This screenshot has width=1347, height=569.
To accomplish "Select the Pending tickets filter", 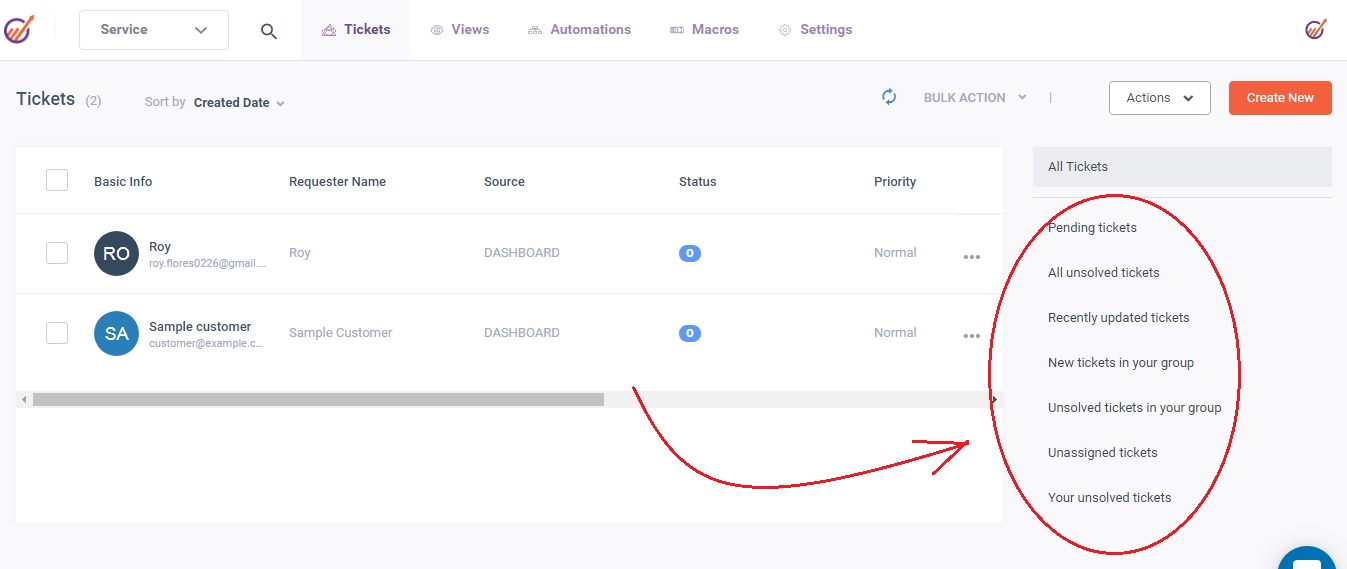I will pos(1092,227).
